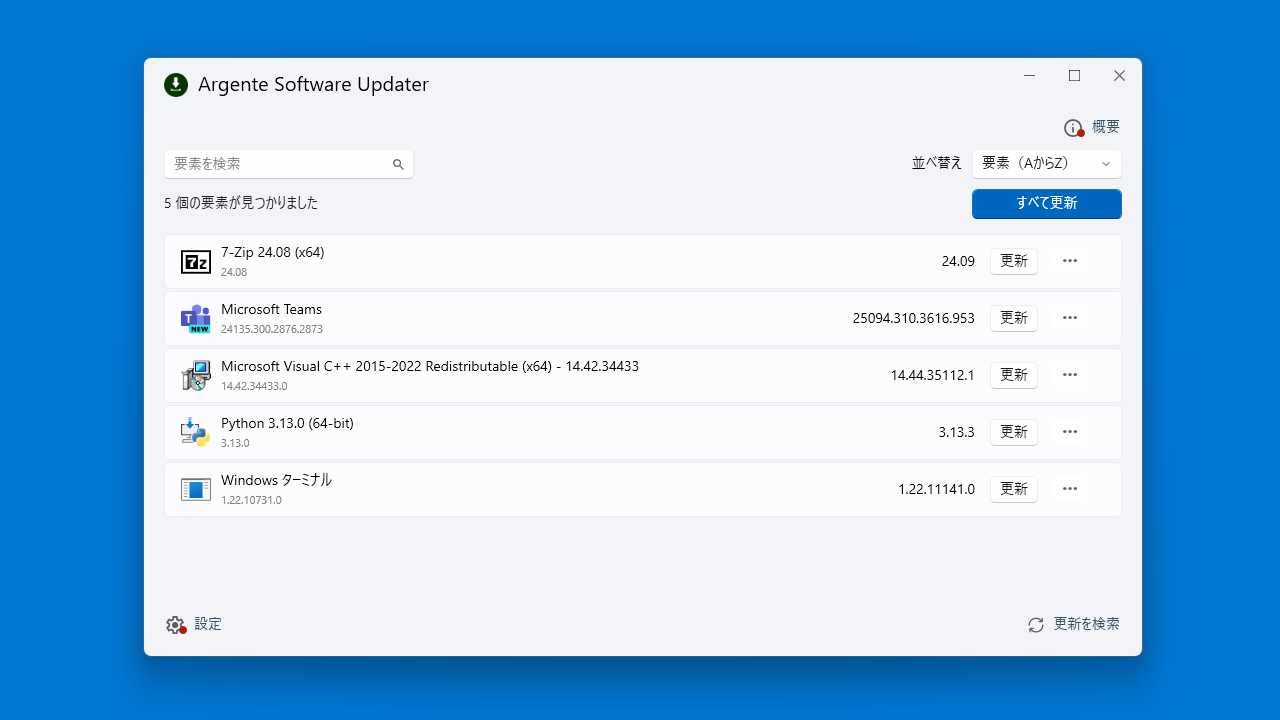Click the new version 3.13.3 value

tap(957, 433)
